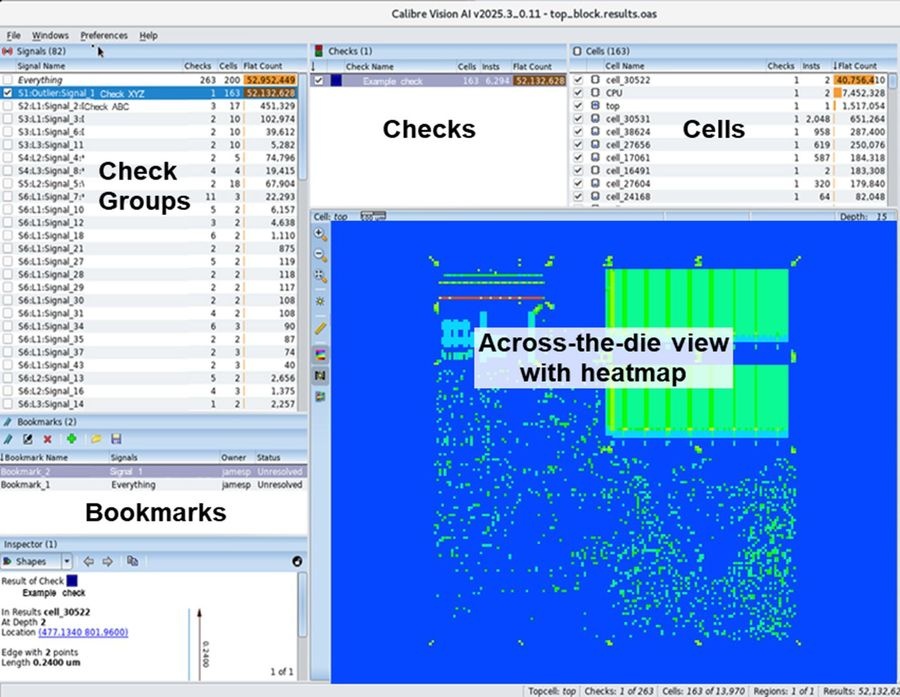
Task: Open the Preferences menu
Action: tap(103, 35)
